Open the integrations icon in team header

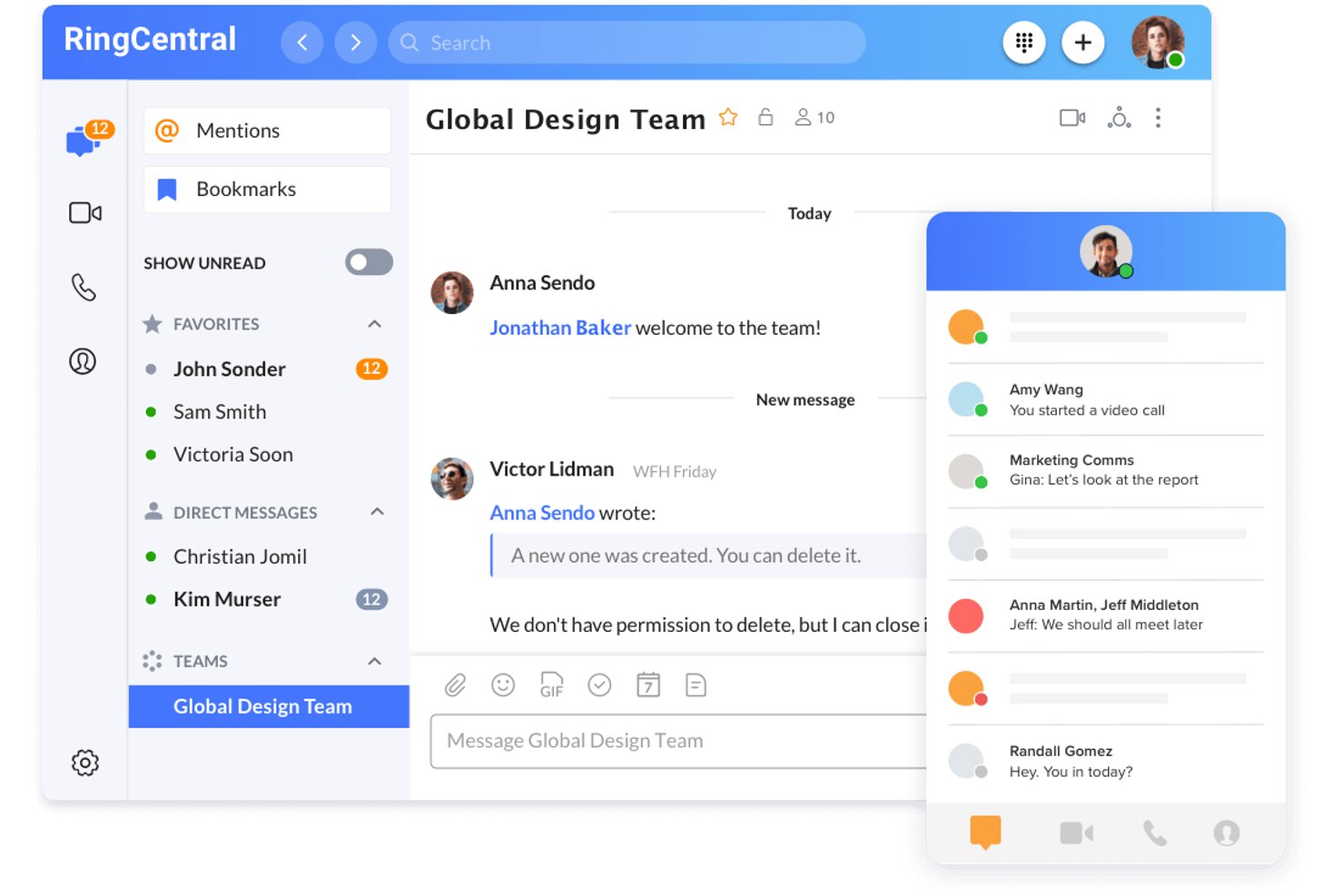(1119, 118)
